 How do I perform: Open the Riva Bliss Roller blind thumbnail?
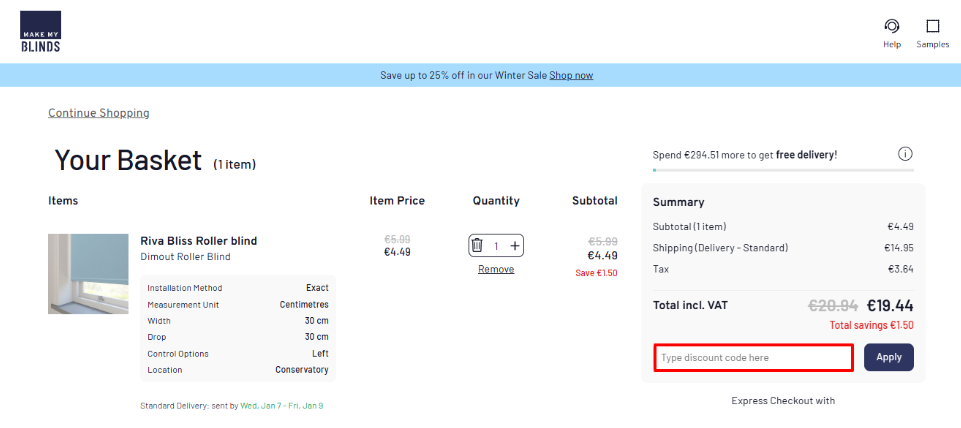pos(88,274)
